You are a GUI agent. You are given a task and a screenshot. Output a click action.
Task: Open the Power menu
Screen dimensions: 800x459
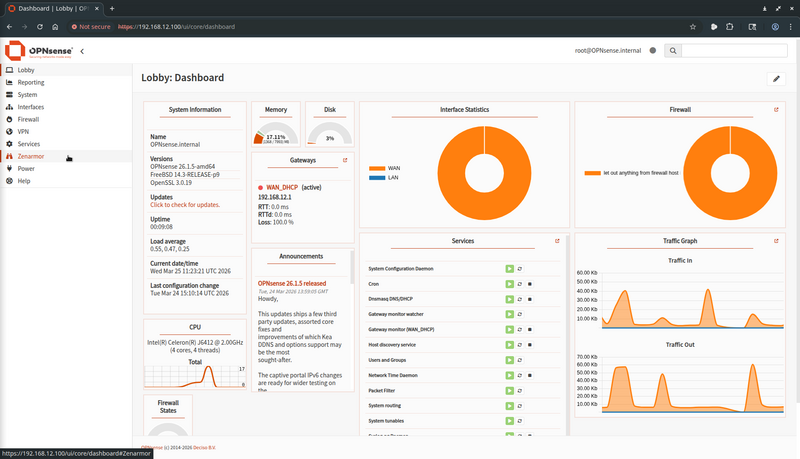tap(66, 168)
